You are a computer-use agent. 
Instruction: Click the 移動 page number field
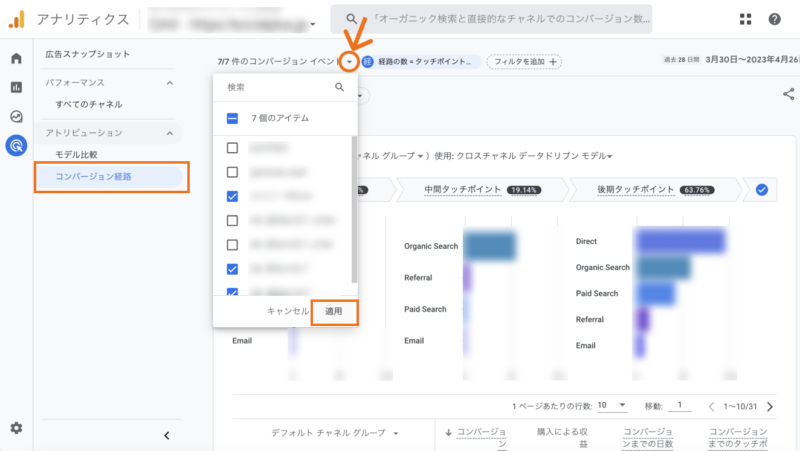(680, 406)
